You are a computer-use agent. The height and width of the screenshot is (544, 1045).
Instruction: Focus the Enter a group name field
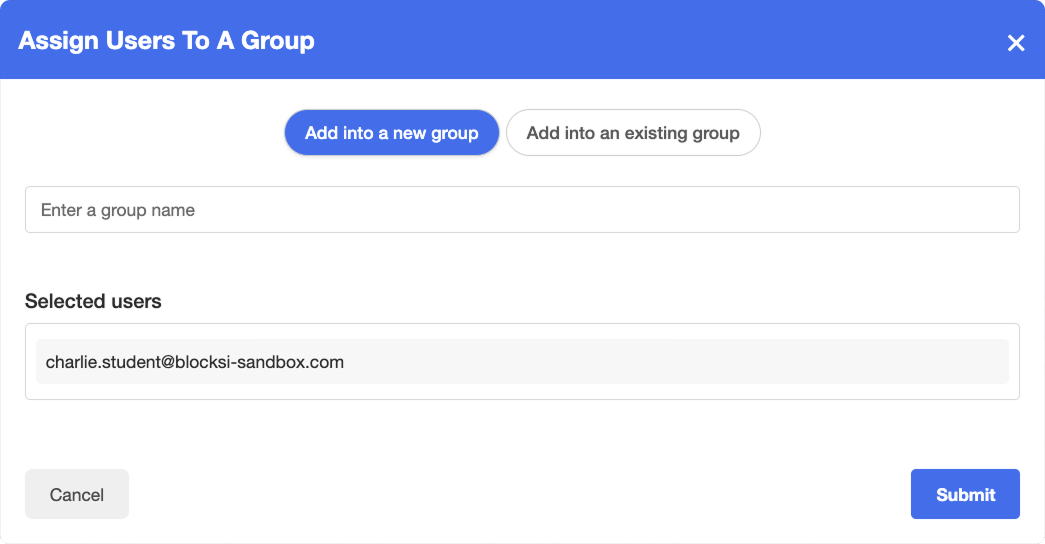522,209
